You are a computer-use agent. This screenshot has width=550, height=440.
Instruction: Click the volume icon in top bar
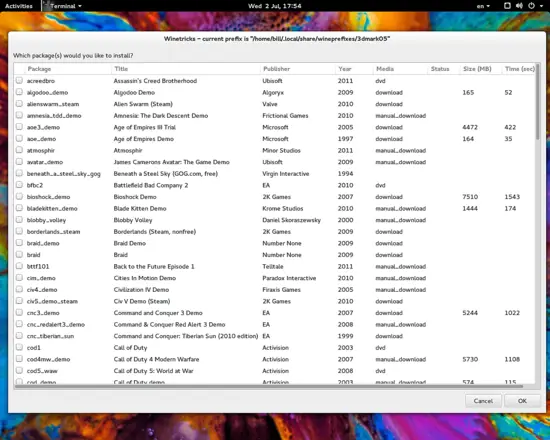(519, 6)
